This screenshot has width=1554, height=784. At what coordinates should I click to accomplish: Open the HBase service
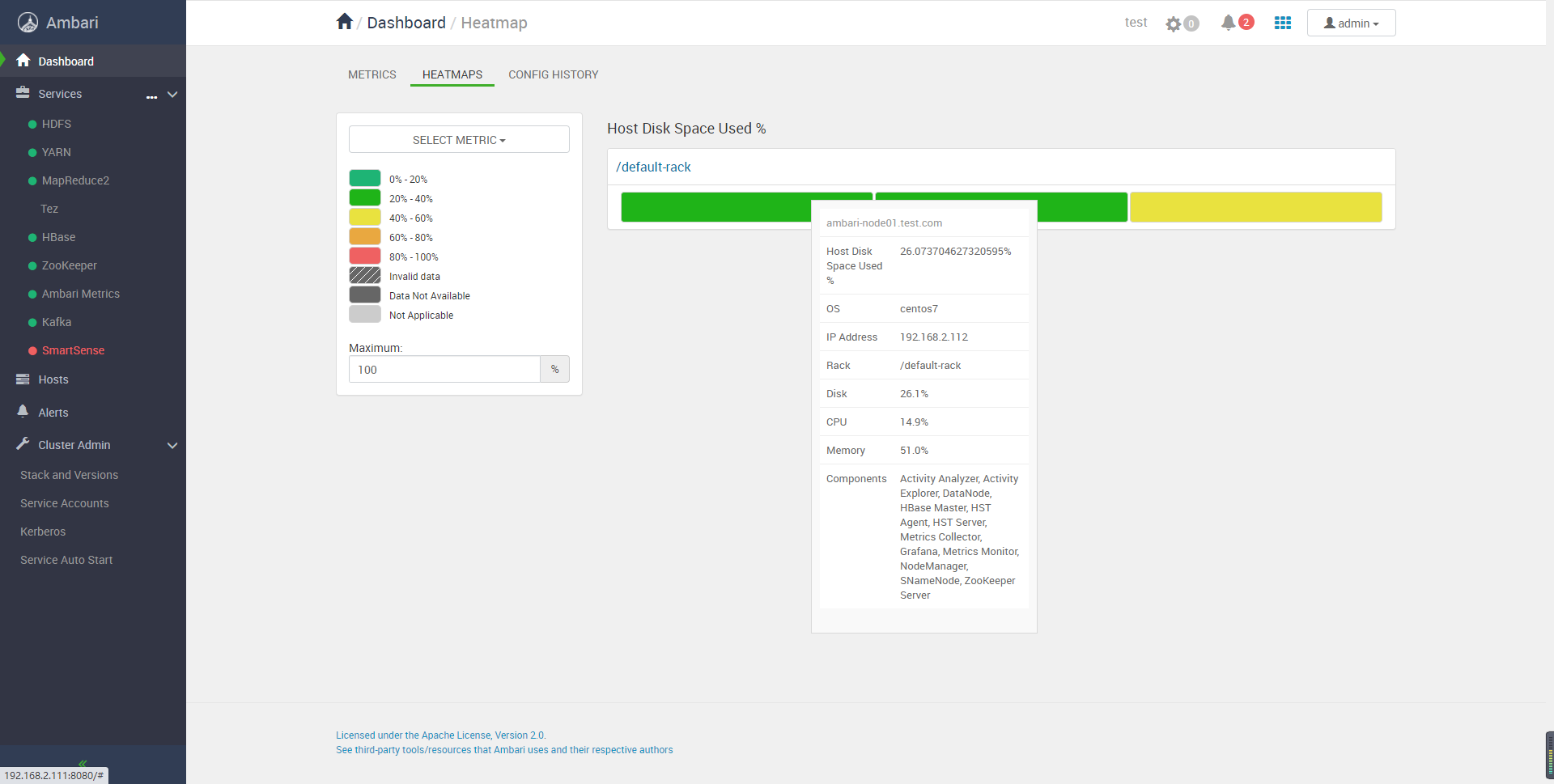(58, 237)
